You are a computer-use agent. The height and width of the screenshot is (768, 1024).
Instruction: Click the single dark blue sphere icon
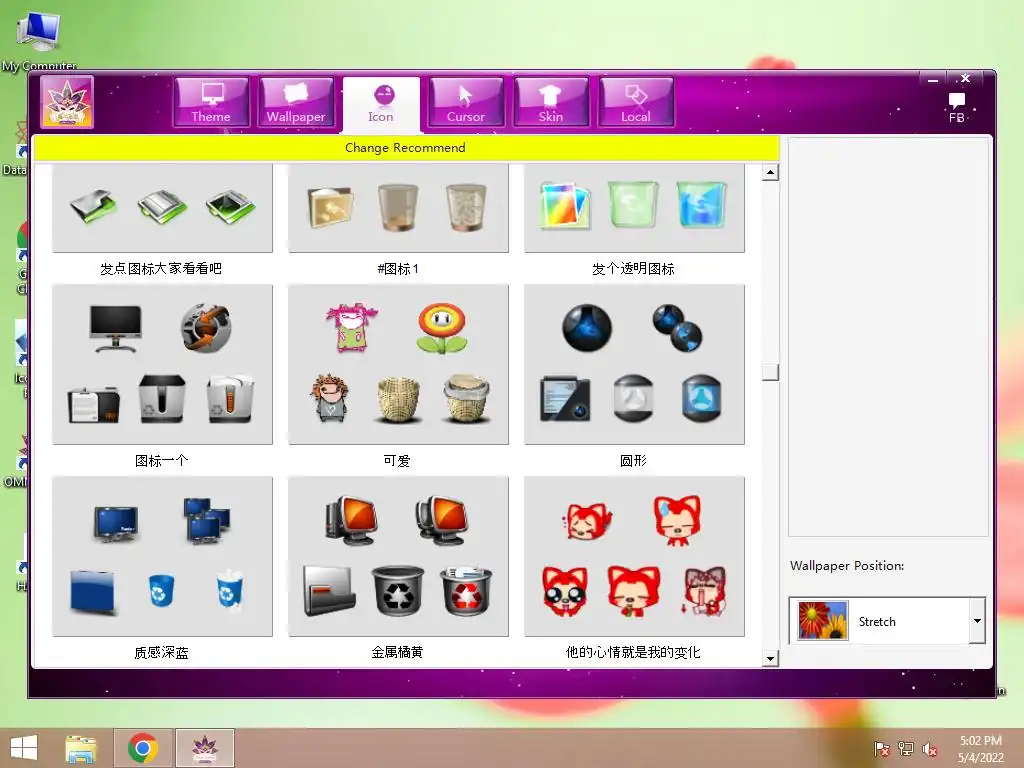point(587,328)
